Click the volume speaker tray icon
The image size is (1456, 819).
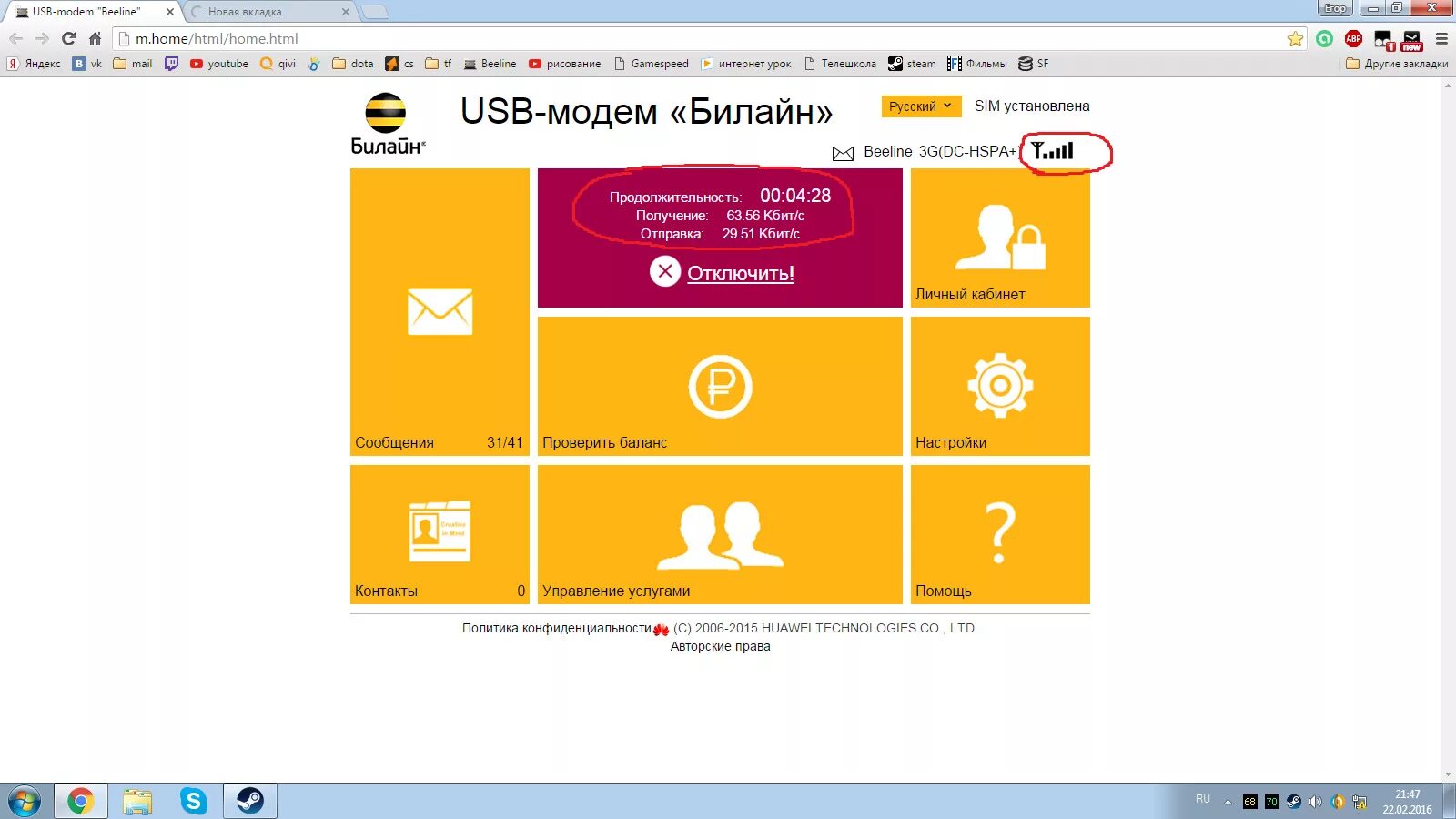click(x=1315, y=802)
